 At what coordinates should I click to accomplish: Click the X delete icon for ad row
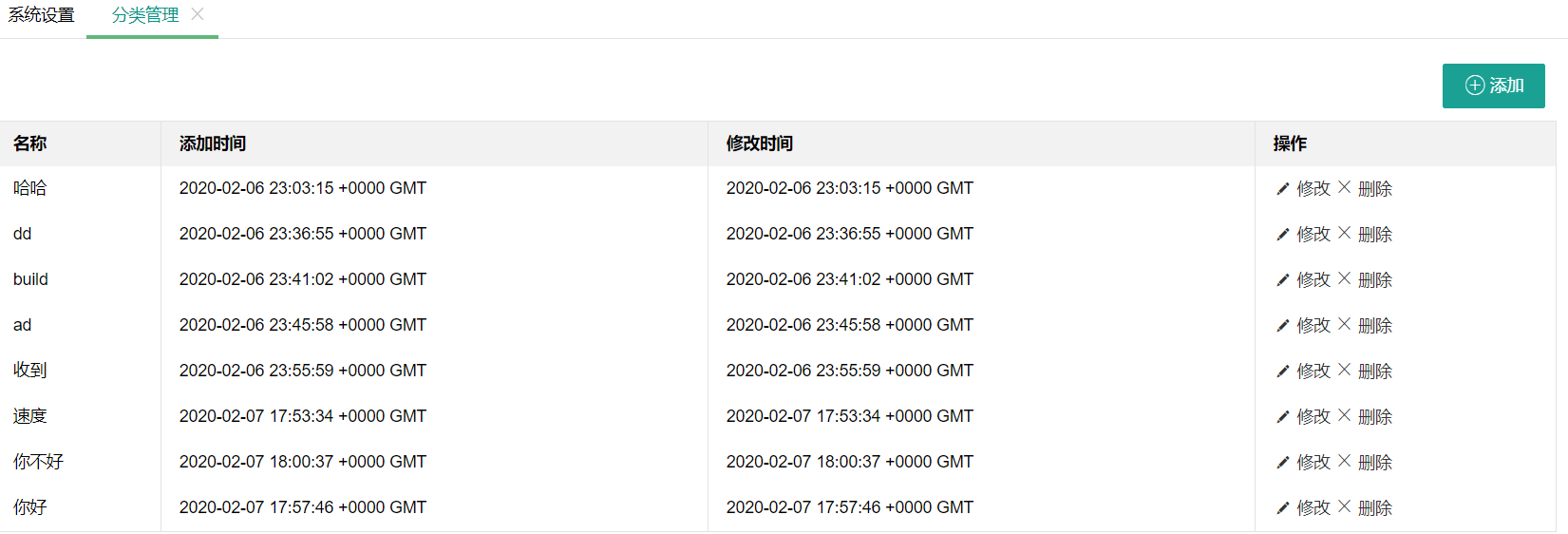[1345, 324]
